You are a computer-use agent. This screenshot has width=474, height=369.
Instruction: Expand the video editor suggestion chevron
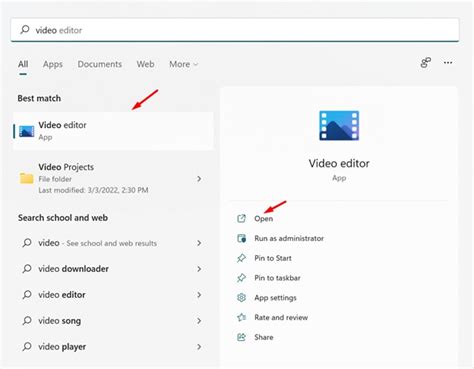pyautogui.click(x=199, y=295)
